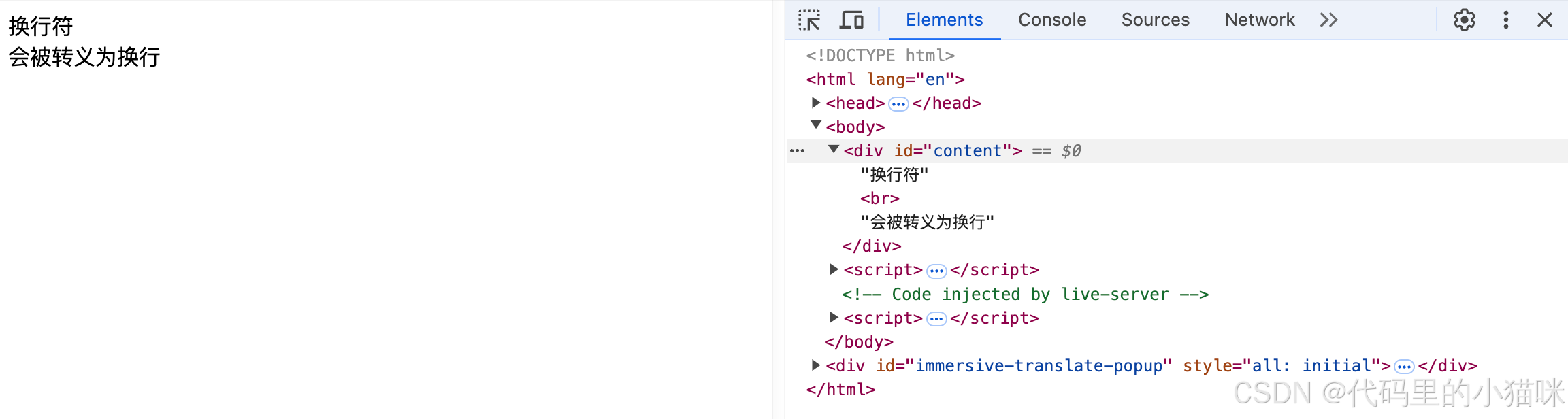
Task: Select the html lang="en" node
Action: [885, 79]
